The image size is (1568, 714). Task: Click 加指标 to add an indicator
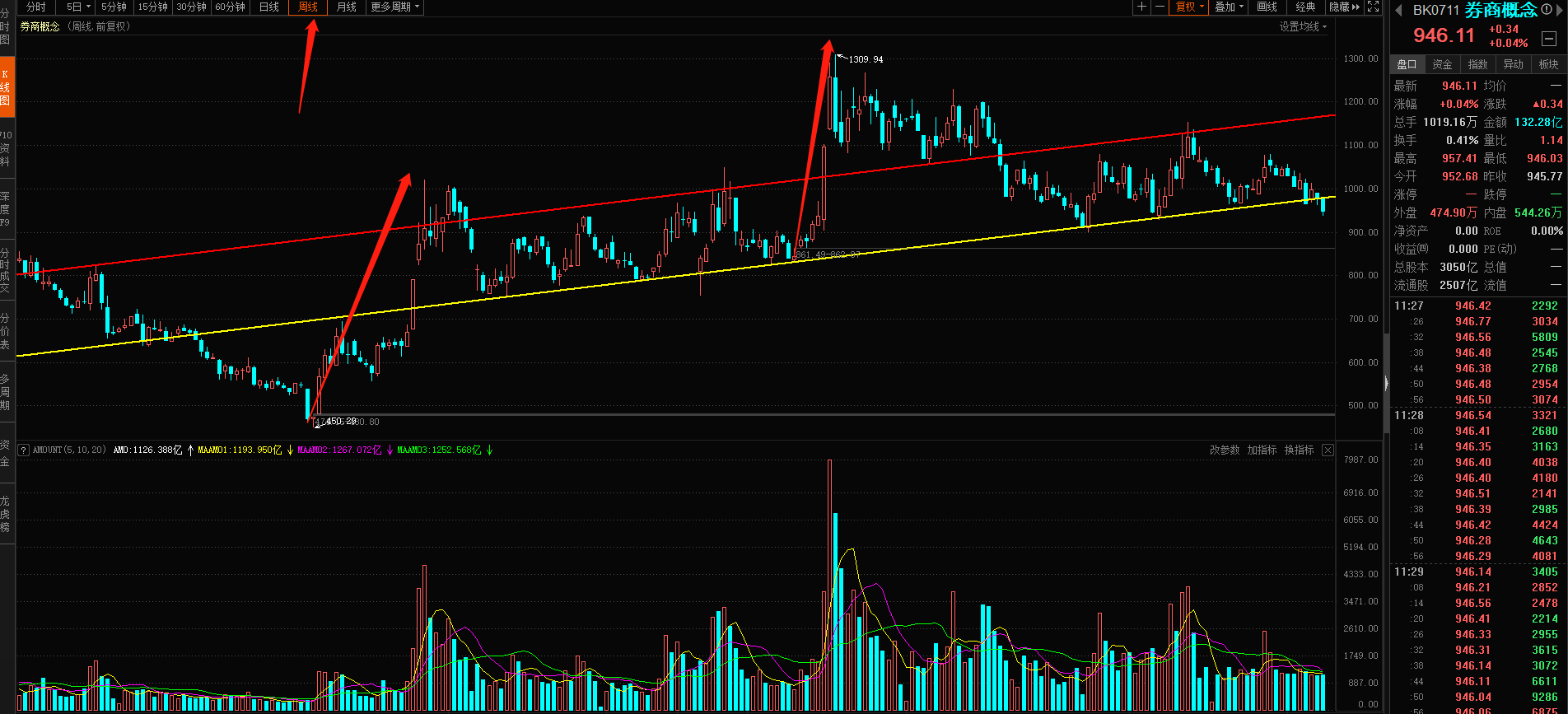point(1262,450)
